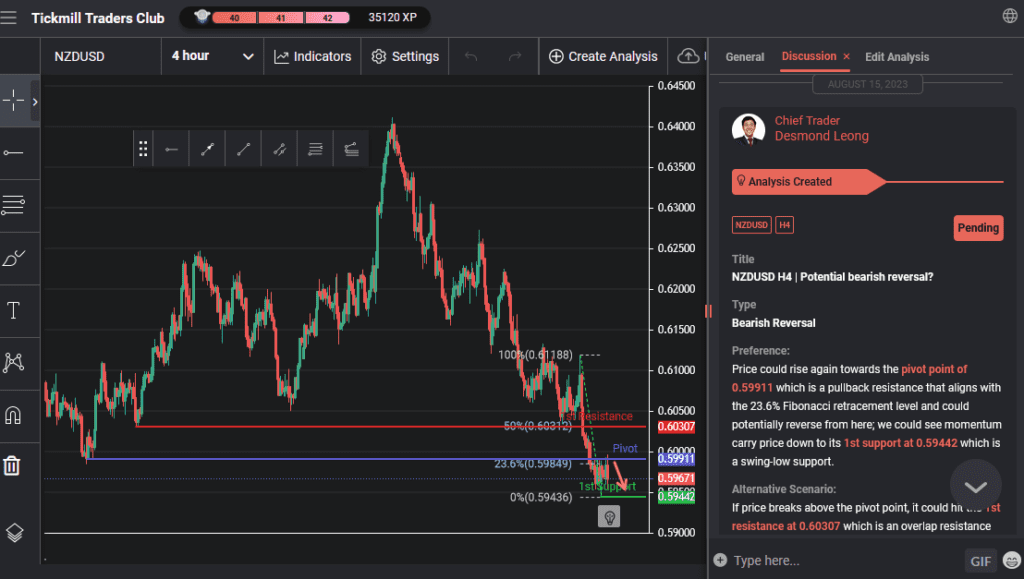Choose the horizontal ray line tool
1024x579 pixels.
[172, 149]
